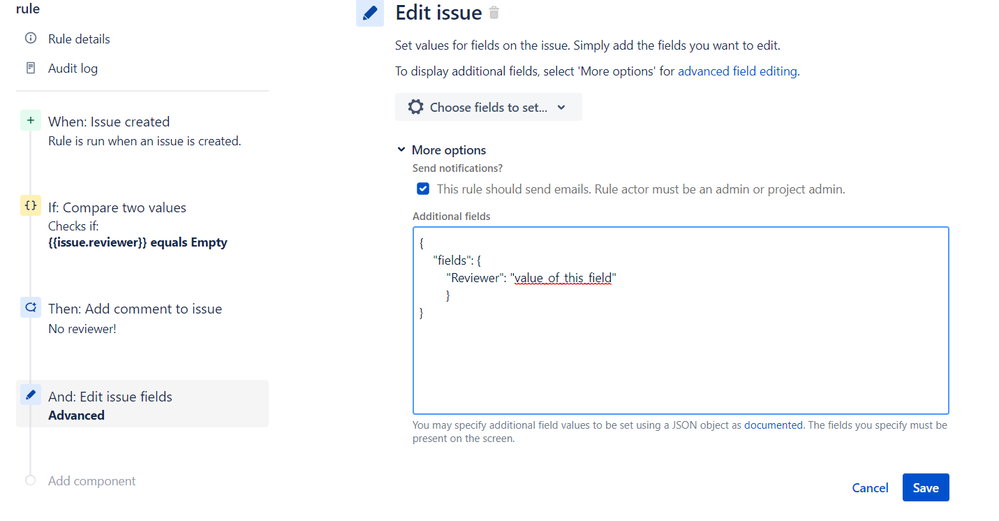Select the Then: Add comment to issue action

[x=135, y=309]
